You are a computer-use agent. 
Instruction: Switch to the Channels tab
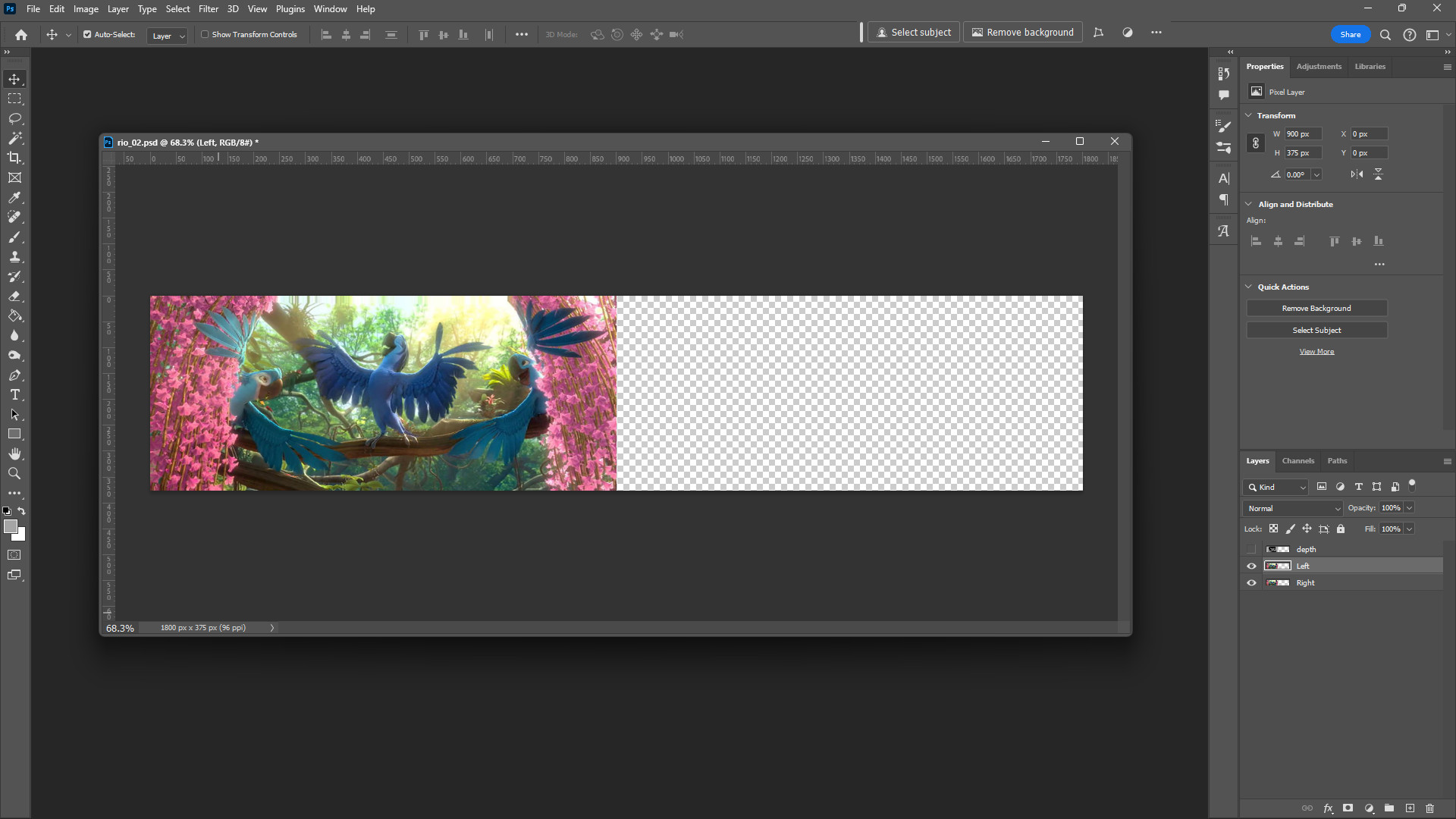pos(1298,461)
